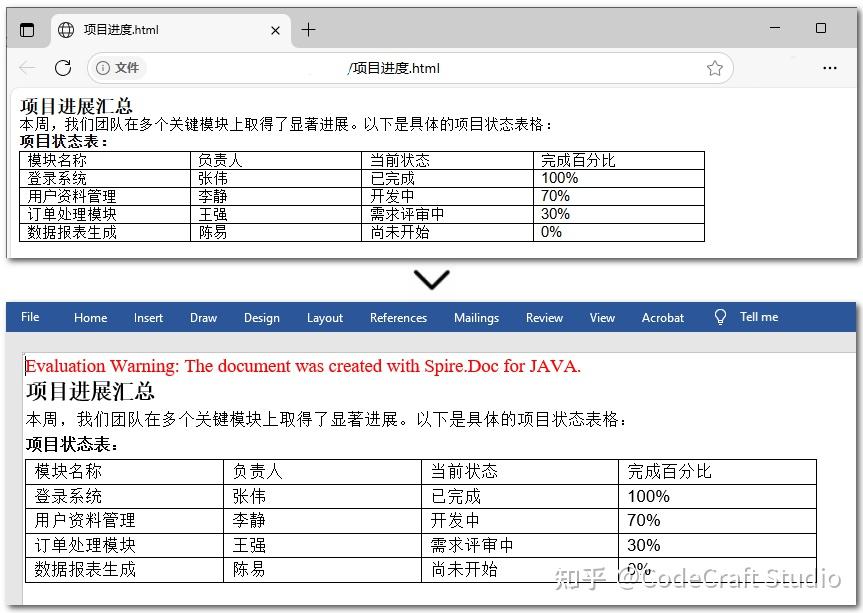863x613 pixels.
Task: Reload the page using the refresh icon
Action: click(x=63, y=68)
